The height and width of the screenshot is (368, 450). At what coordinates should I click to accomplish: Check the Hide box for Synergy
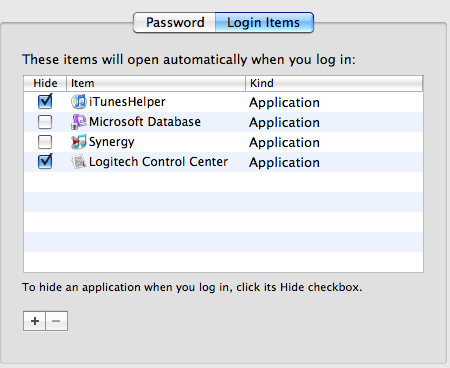point(45,142)
